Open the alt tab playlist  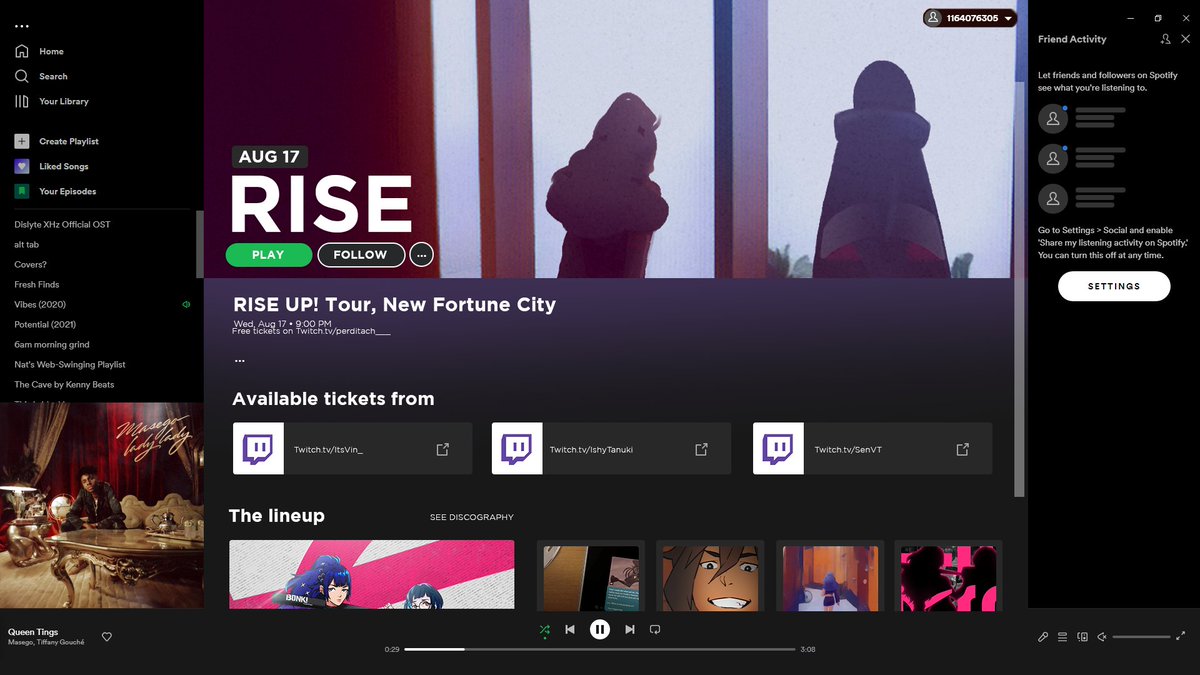click(x=26, y=244)
